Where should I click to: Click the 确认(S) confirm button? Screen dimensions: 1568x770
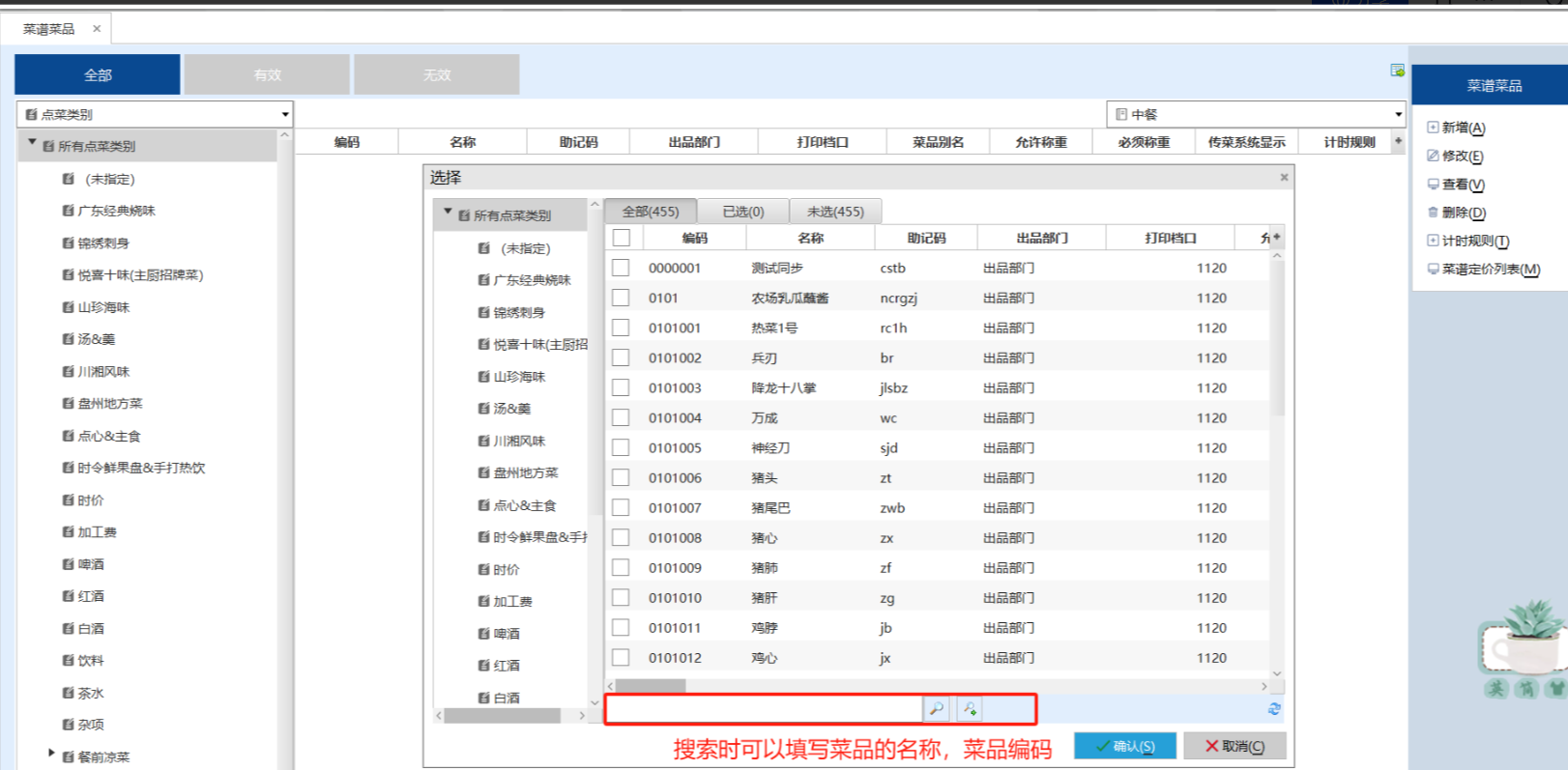(1125, 746)
